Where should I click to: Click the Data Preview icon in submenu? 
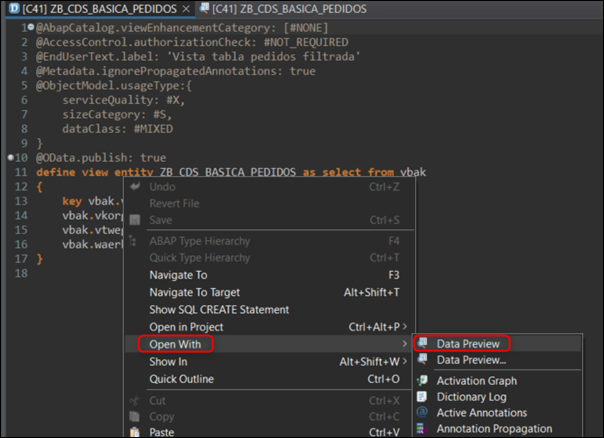click(x=423, y=342)
